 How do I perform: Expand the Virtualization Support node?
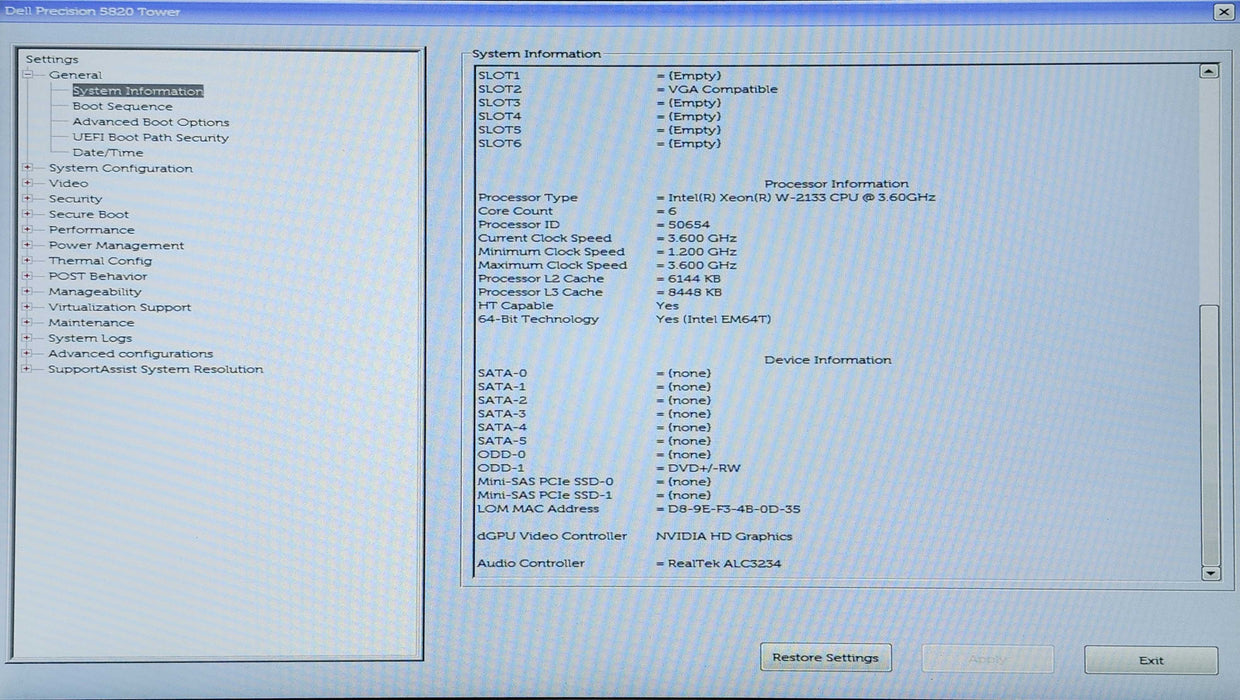[28, 308]
